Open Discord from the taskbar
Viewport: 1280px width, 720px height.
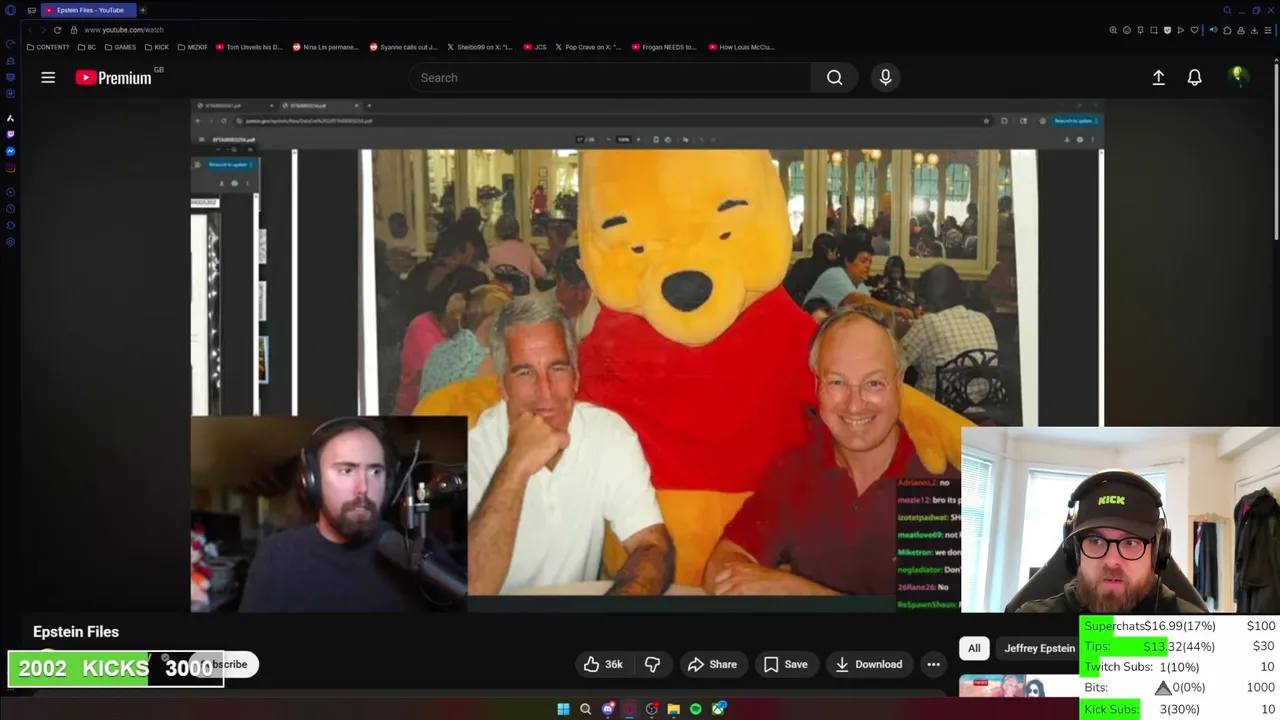tap(607, 709)
